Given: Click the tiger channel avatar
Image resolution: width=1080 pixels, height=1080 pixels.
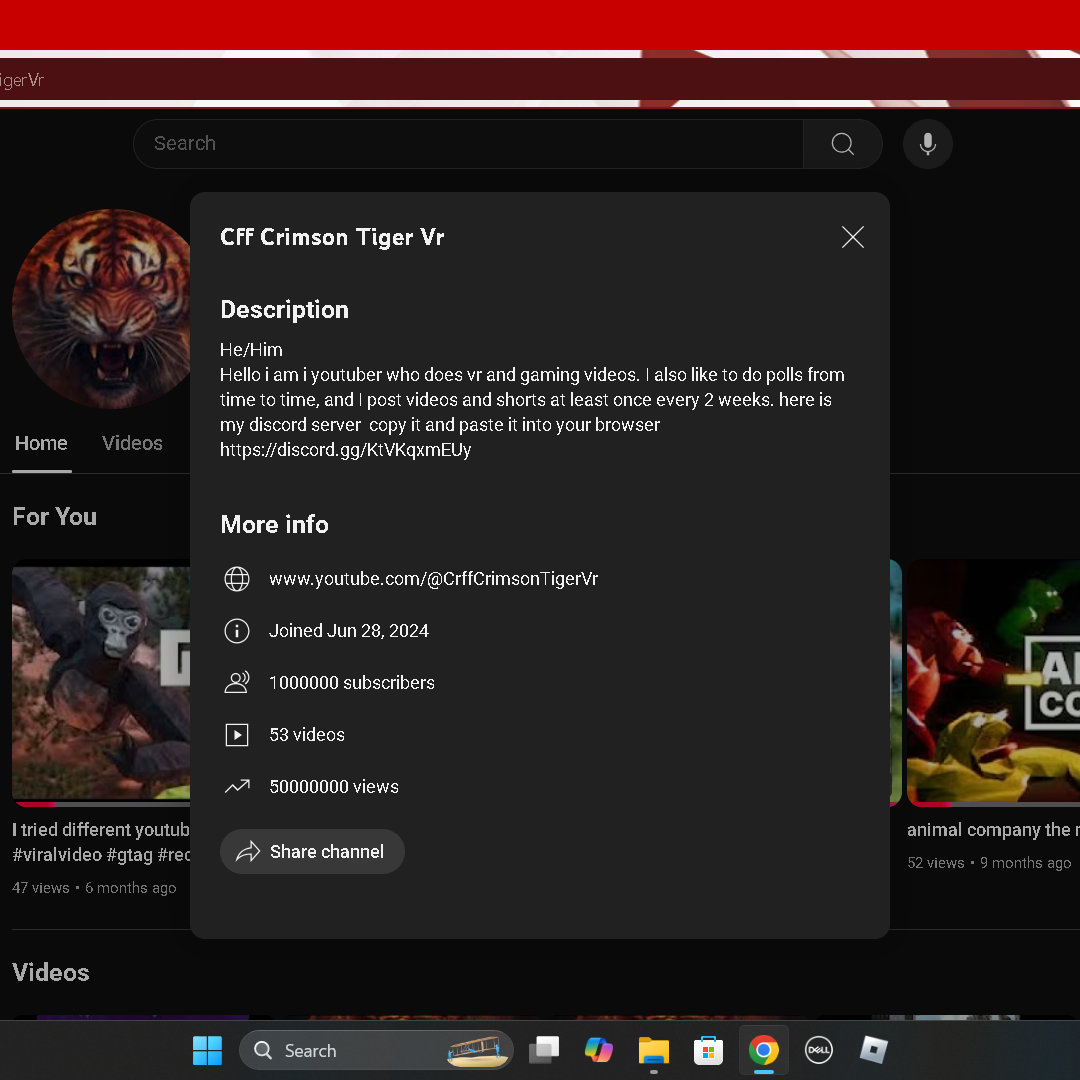Looking at the screenshot, I should 101,309.
